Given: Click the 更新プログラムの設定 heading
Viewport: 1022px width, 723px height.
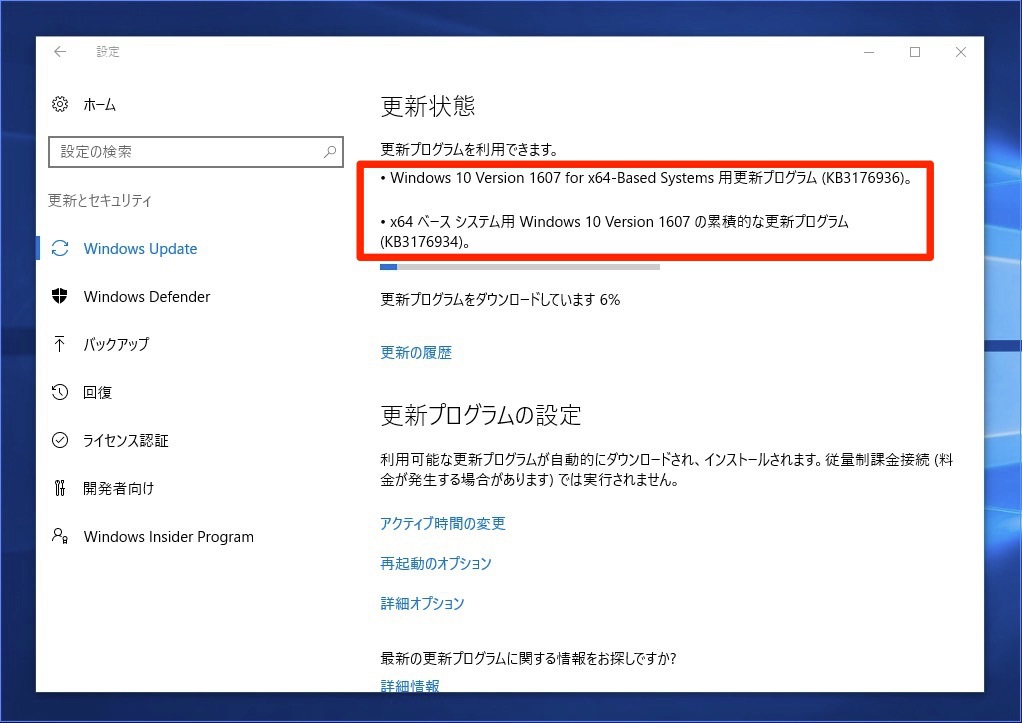Looking at the screenshot, I should click(x=480, y=415).
